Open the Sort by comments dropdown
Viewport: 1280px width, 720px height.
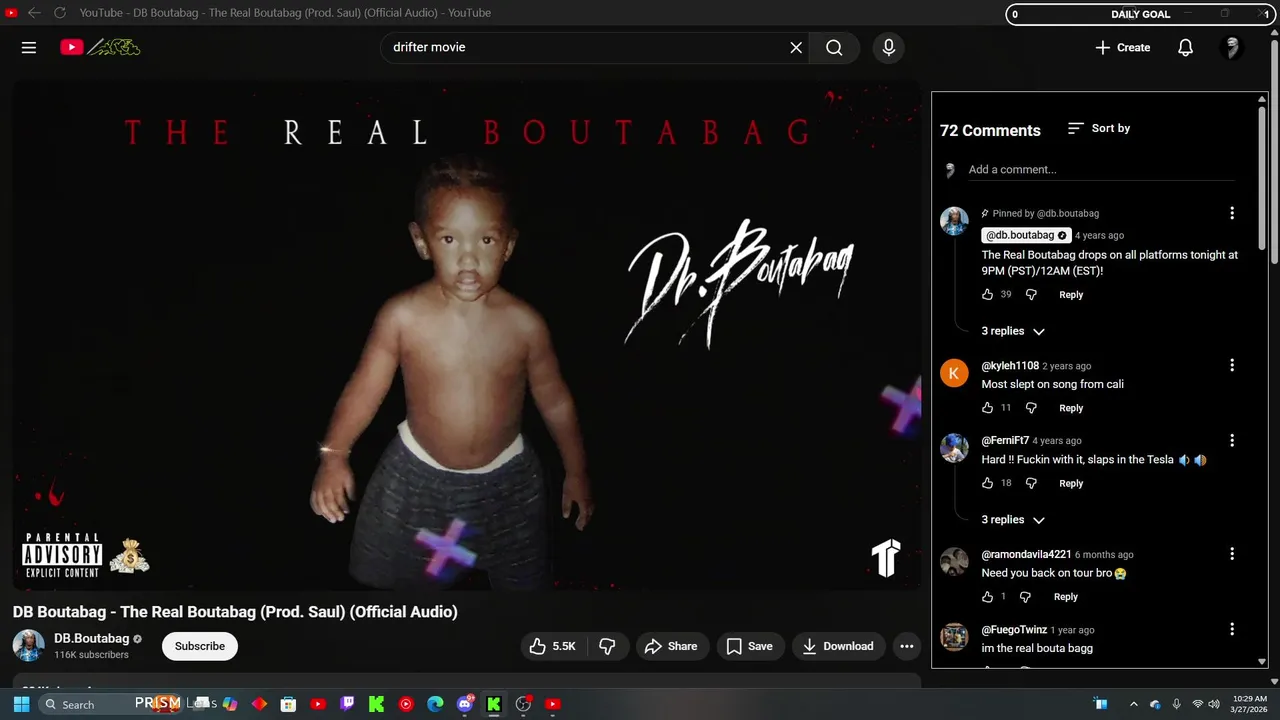(x=1098, y=128)
